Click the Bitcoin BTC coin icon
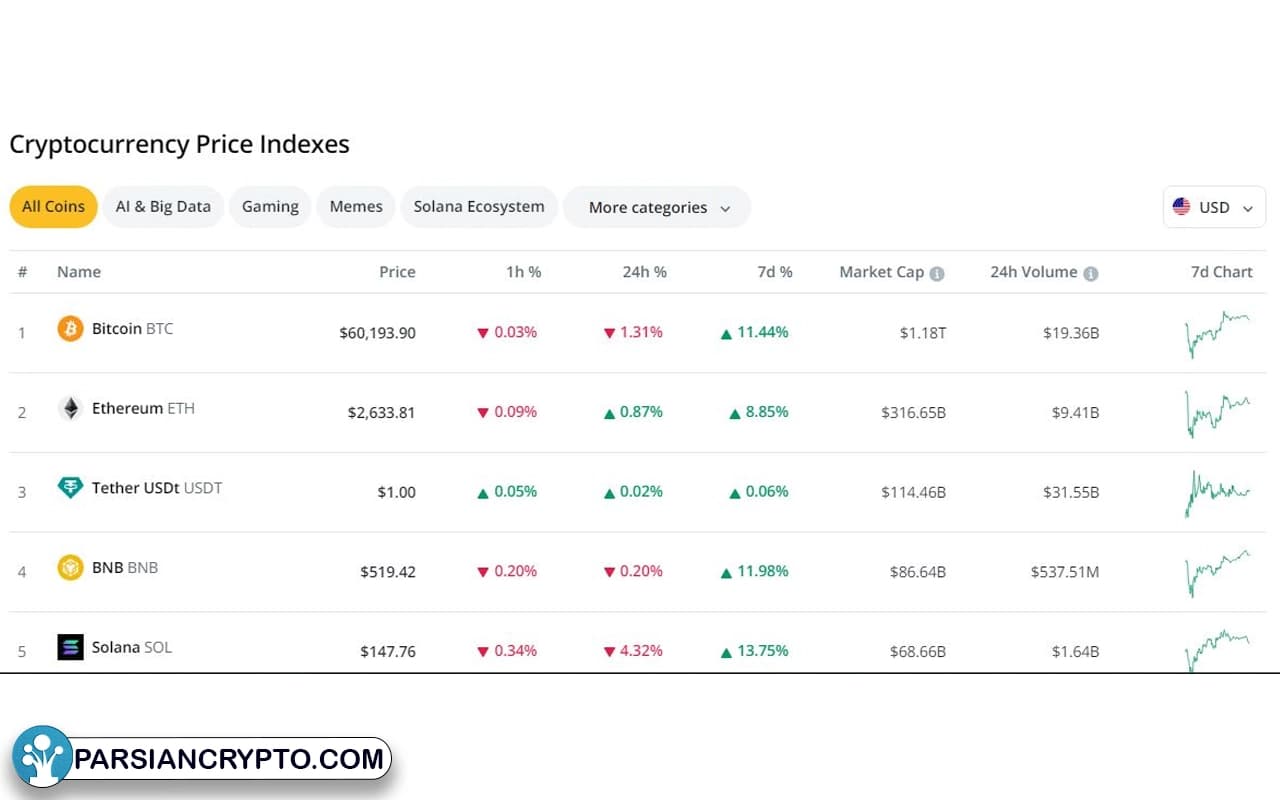Image resolution: width=1280 pixels, height=800 pixels. (69, 328)
